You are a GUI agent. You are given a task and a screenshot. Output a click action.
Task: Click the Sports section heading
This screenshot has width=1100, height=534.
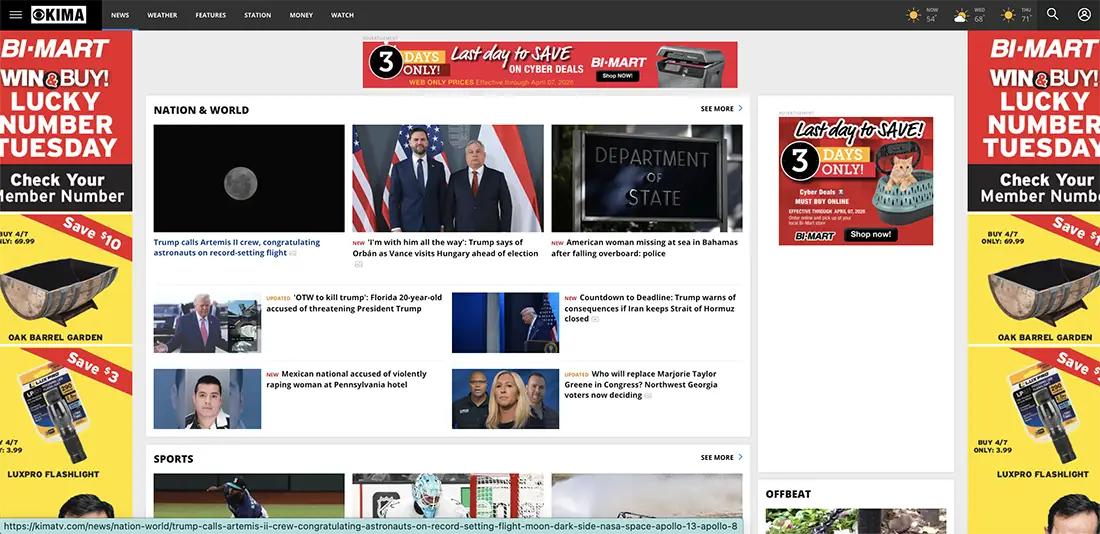173,459
